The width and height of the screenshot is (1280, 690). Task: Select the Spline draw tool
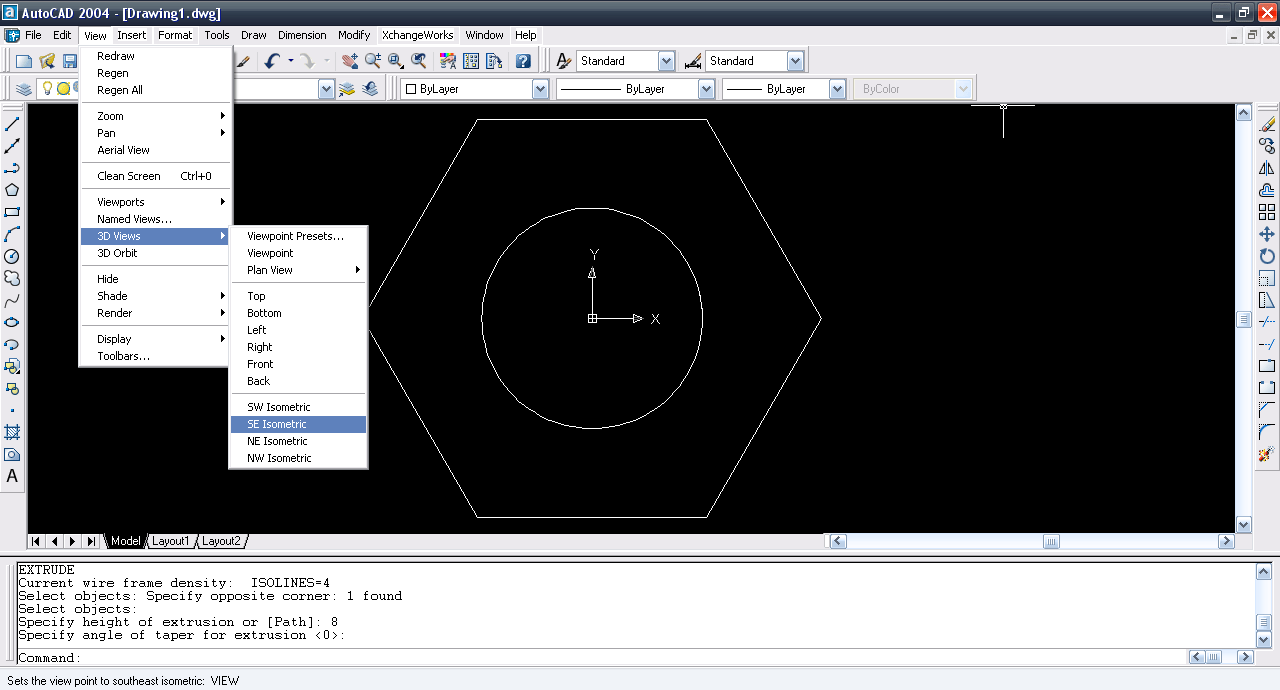point(13,300)
